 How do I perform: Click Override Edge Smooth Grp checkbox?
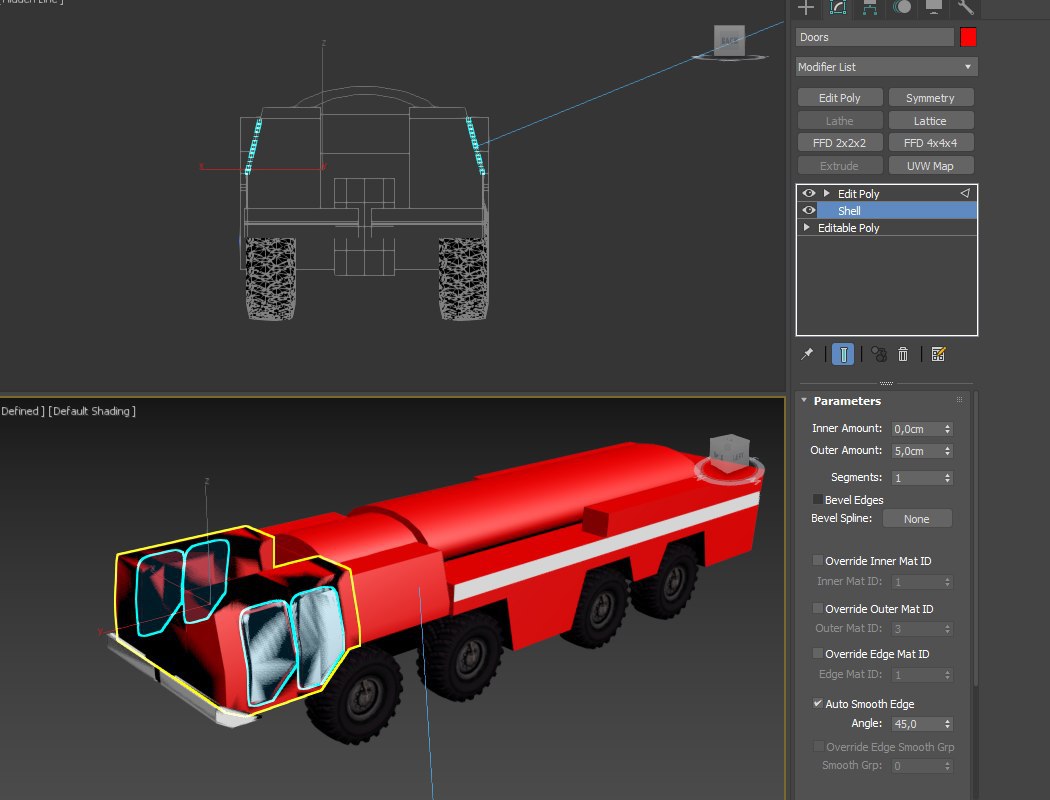point(818,746)
